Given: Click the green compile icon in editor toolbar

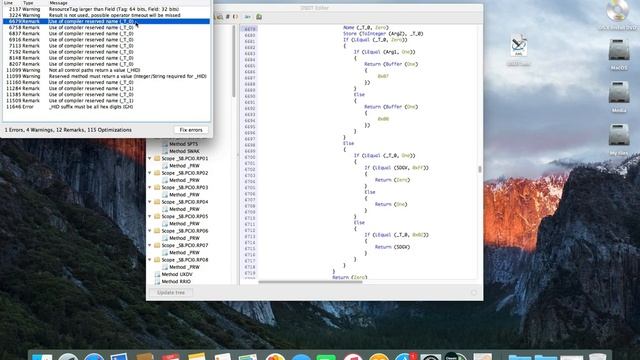Looking at the screenshot, I should click(x=259, y=17).
